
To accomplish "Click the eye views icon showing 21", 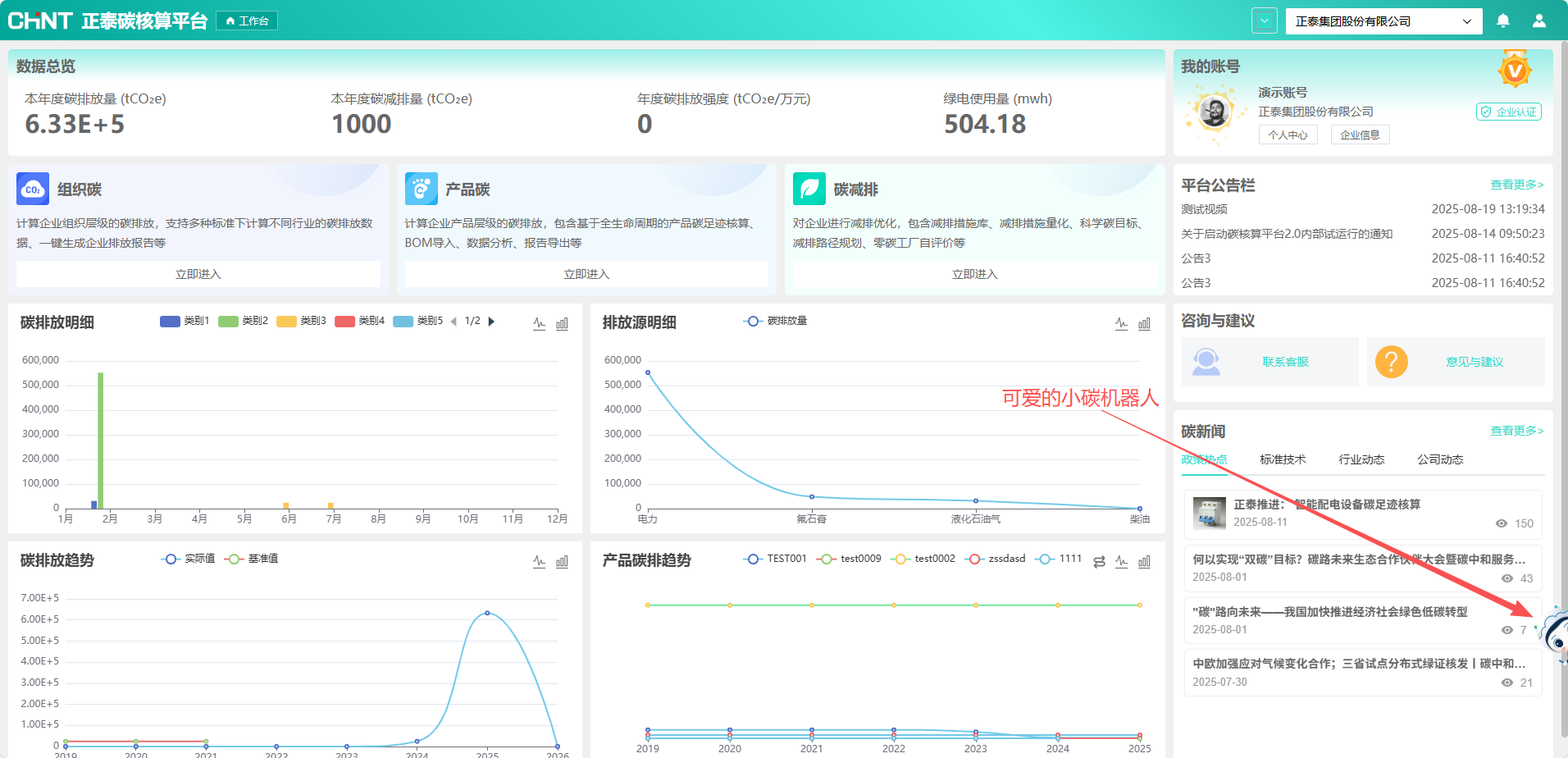I will [1507, 683].
